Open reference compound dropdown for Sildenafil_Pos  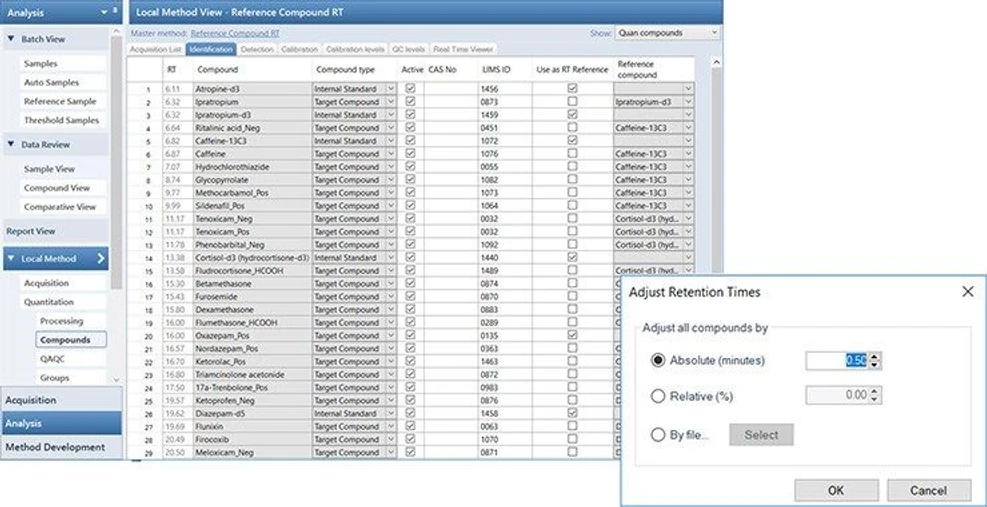[688, 206]
